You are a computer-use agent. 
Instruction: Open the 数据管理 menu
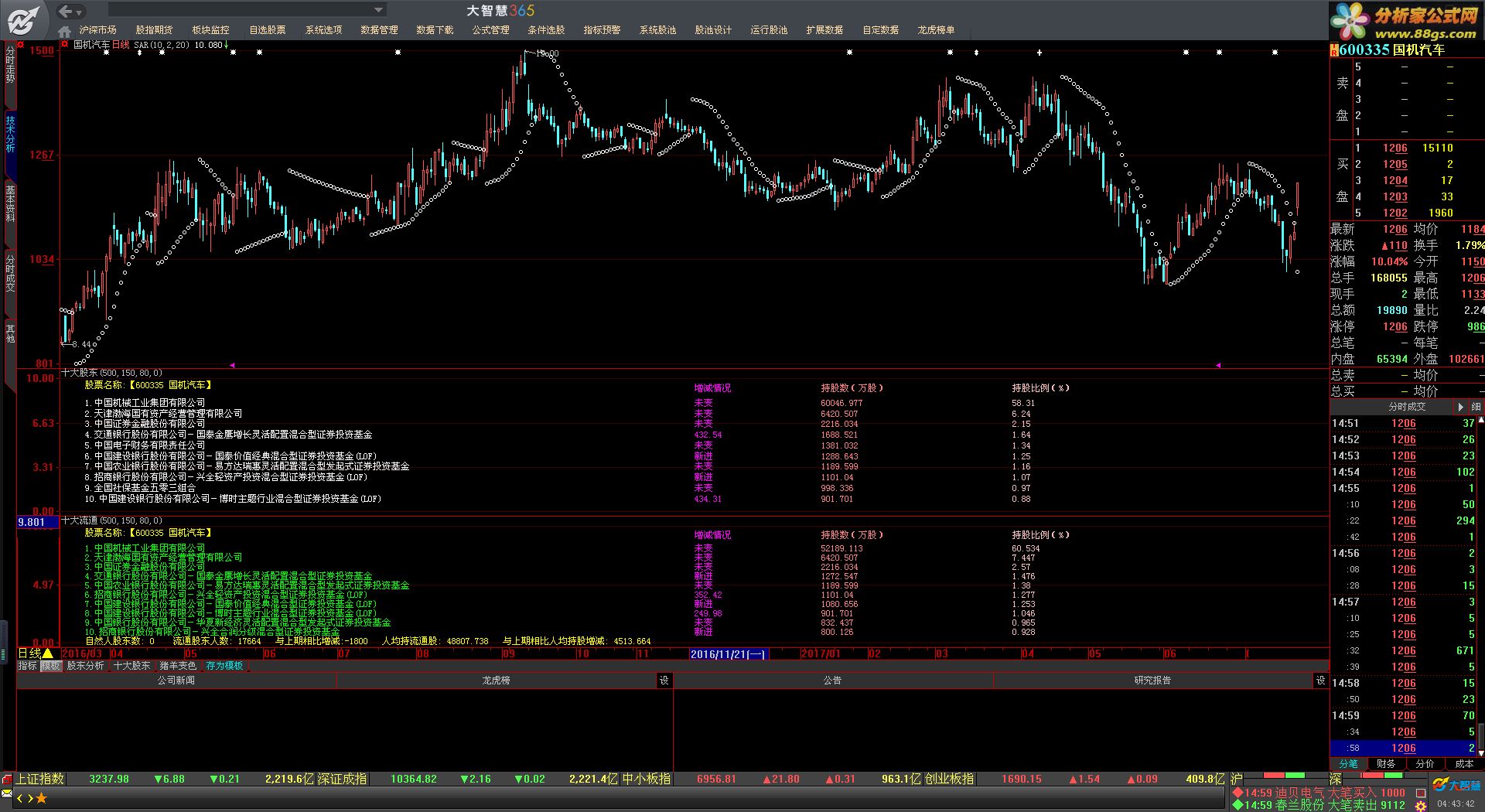(379, 30)
